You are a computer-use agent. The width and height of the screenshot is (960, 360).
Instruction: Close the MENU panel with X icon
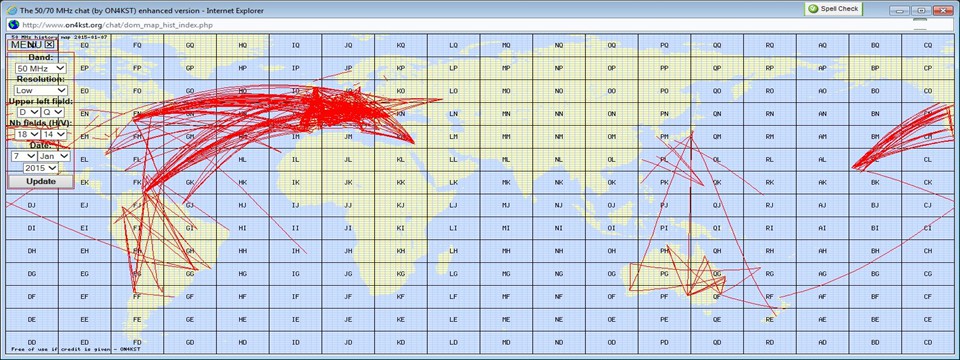[49, 44]
